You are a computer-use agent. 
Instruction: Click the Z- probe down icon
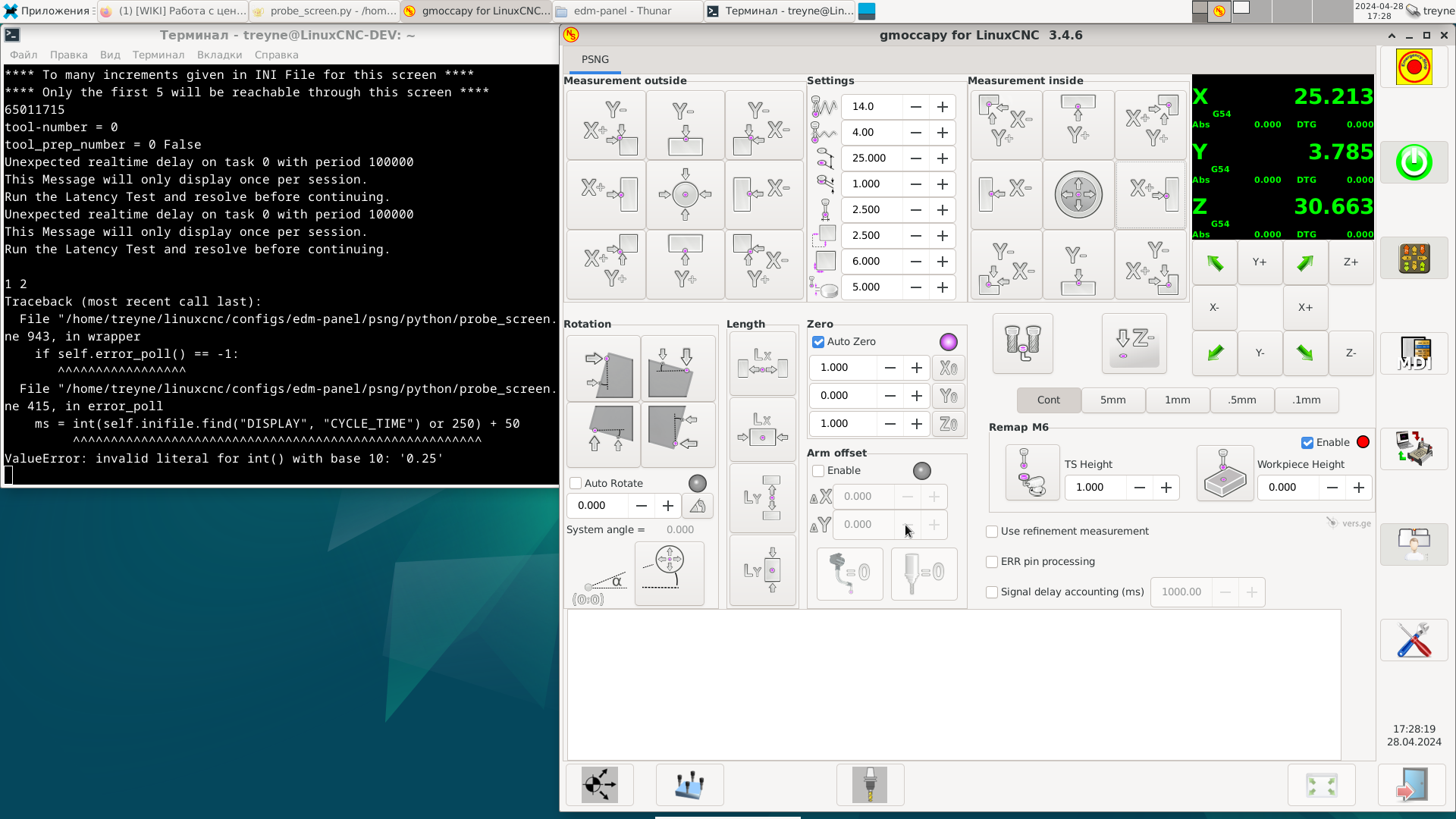pos(1134,344)
